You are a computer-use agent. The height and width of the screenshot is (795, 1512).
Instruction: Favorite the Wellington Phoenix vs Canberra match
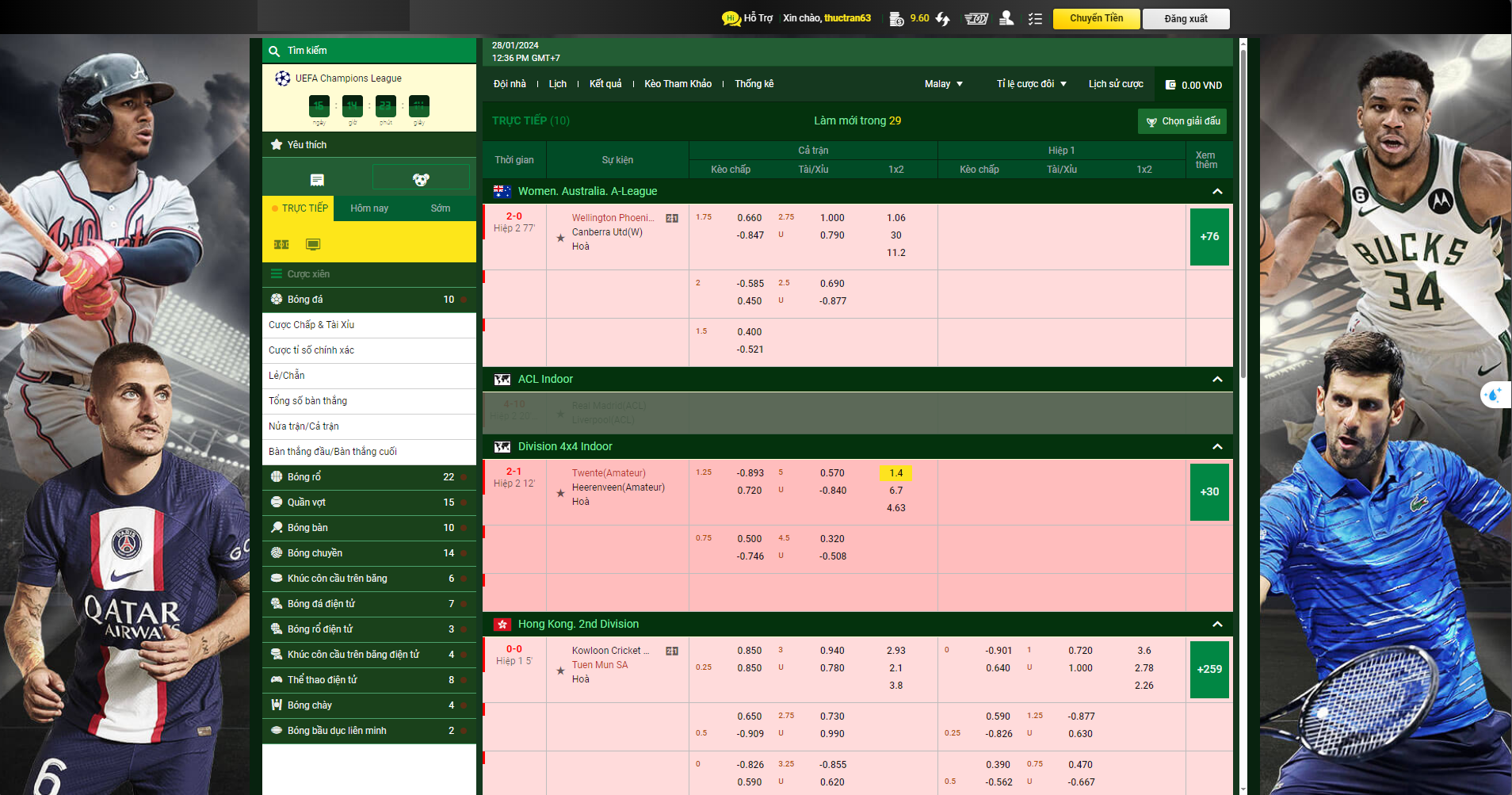tap(560, 238)
